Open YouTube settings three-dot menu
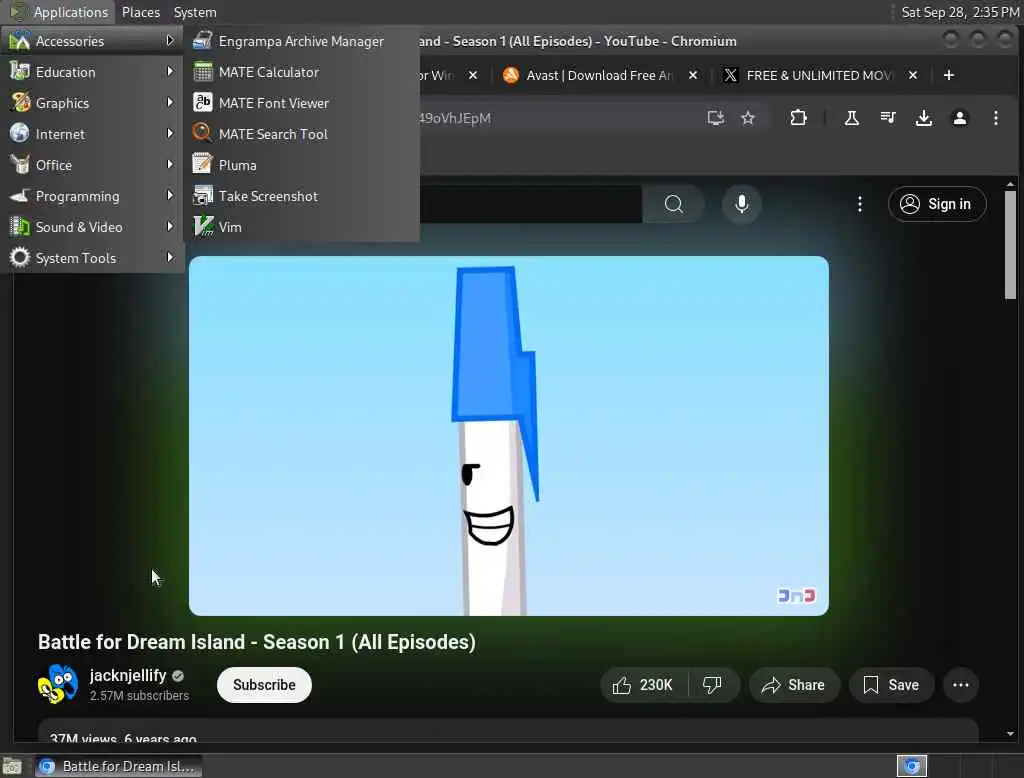This screenshot has height=778, width=1024. tap(859, 204)
